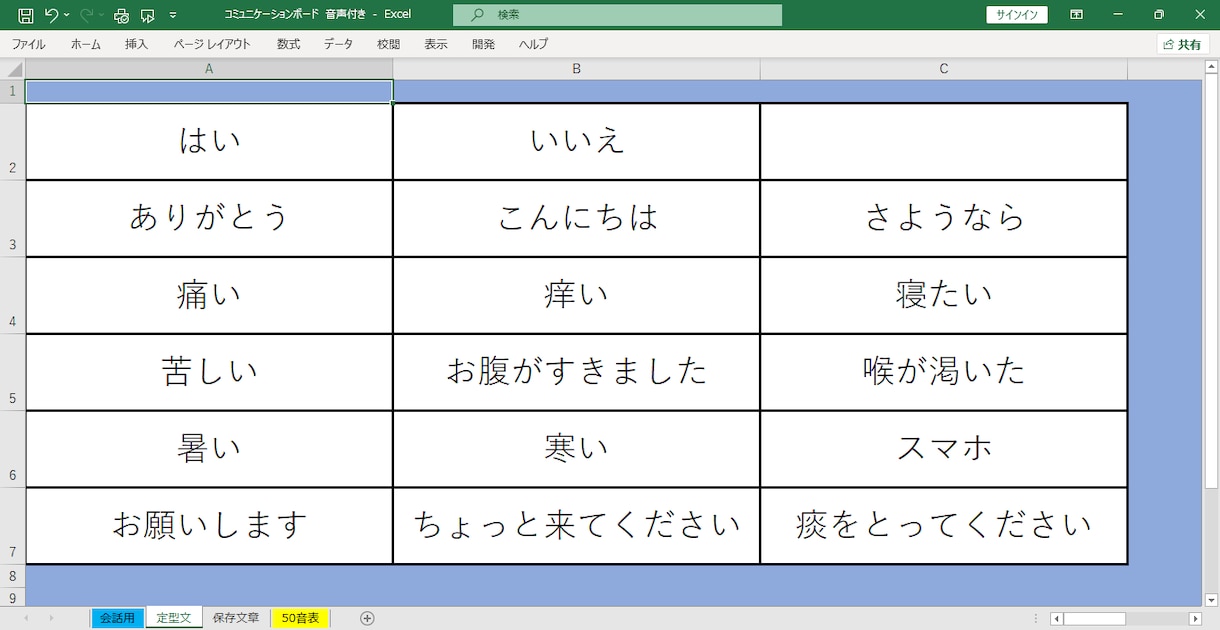Open the Customize Quick Access Toolbar dropdown

click(173, 15)
